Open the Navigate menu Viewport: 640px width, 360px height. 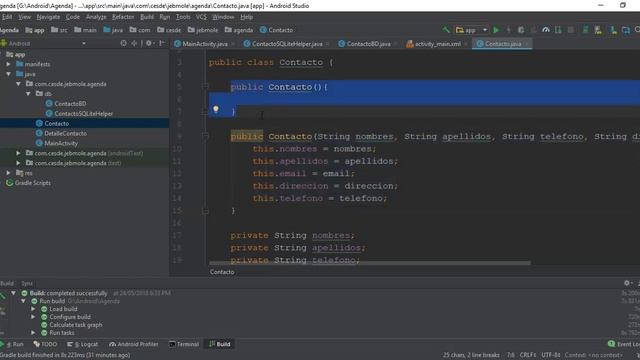(x=48, y=17)
